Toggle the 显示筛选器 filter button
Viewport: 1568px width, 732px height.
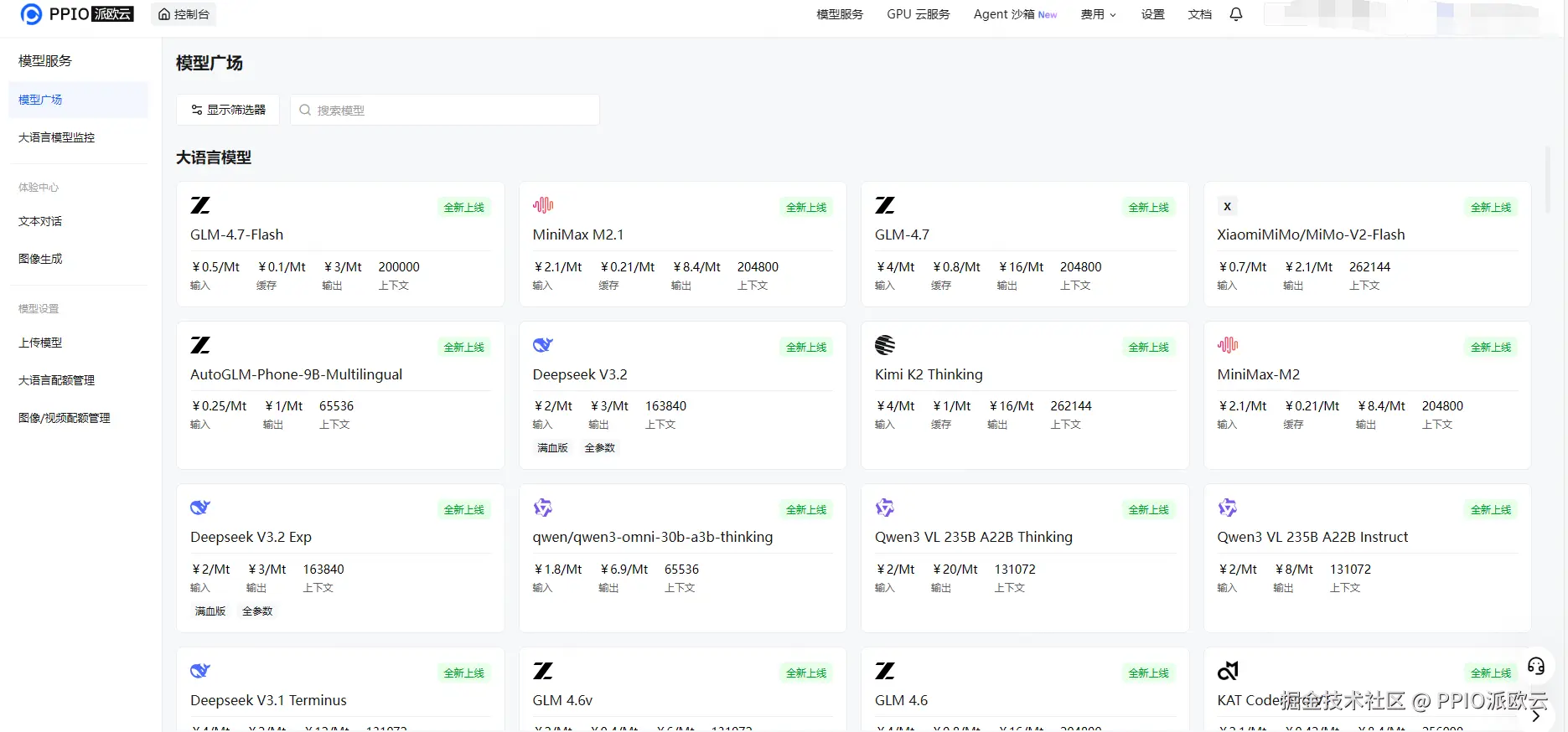click(228, 110)
